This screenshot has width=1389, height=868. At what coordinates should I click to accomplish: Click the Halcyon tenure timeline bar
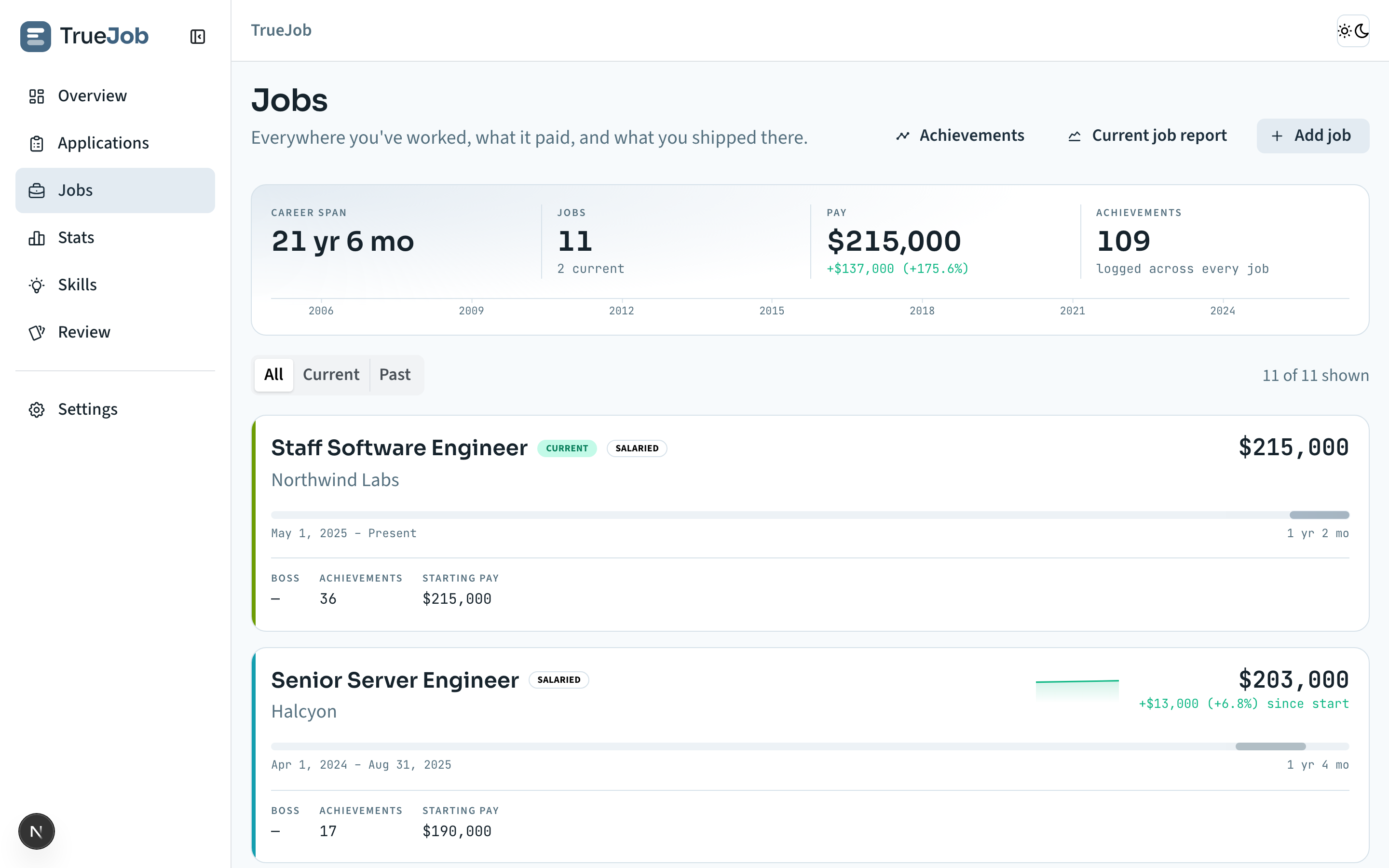coord(810,746)
